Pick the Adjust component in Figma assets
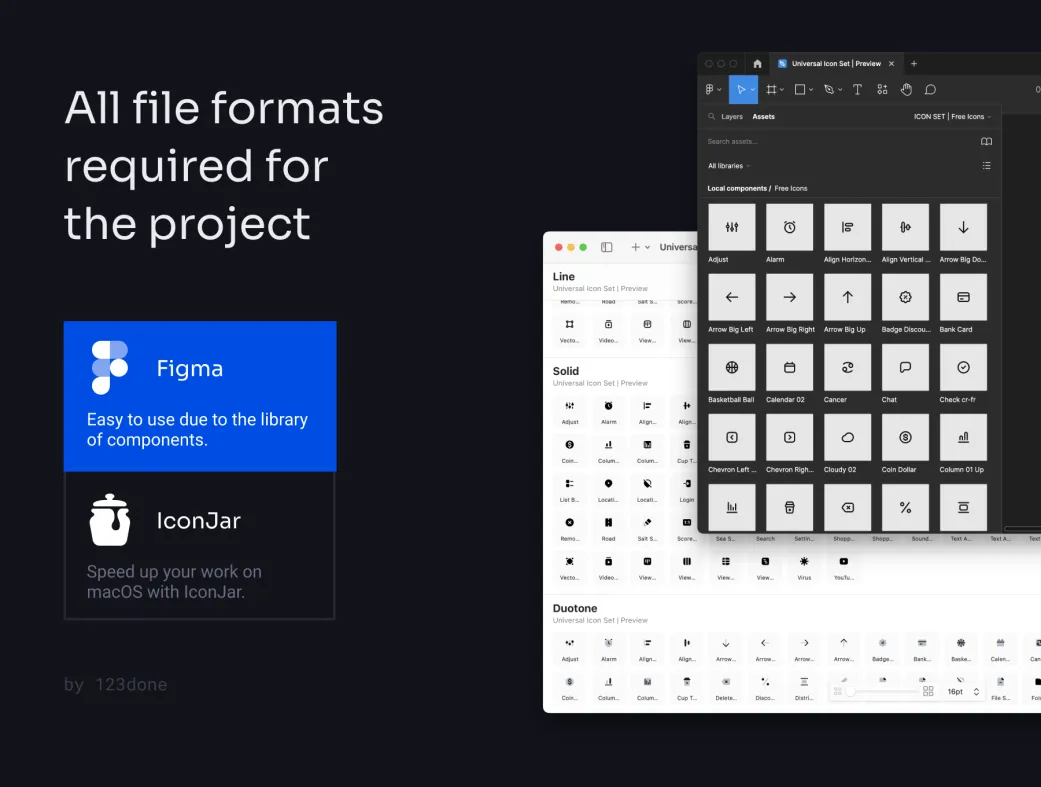 coord(732,227)
